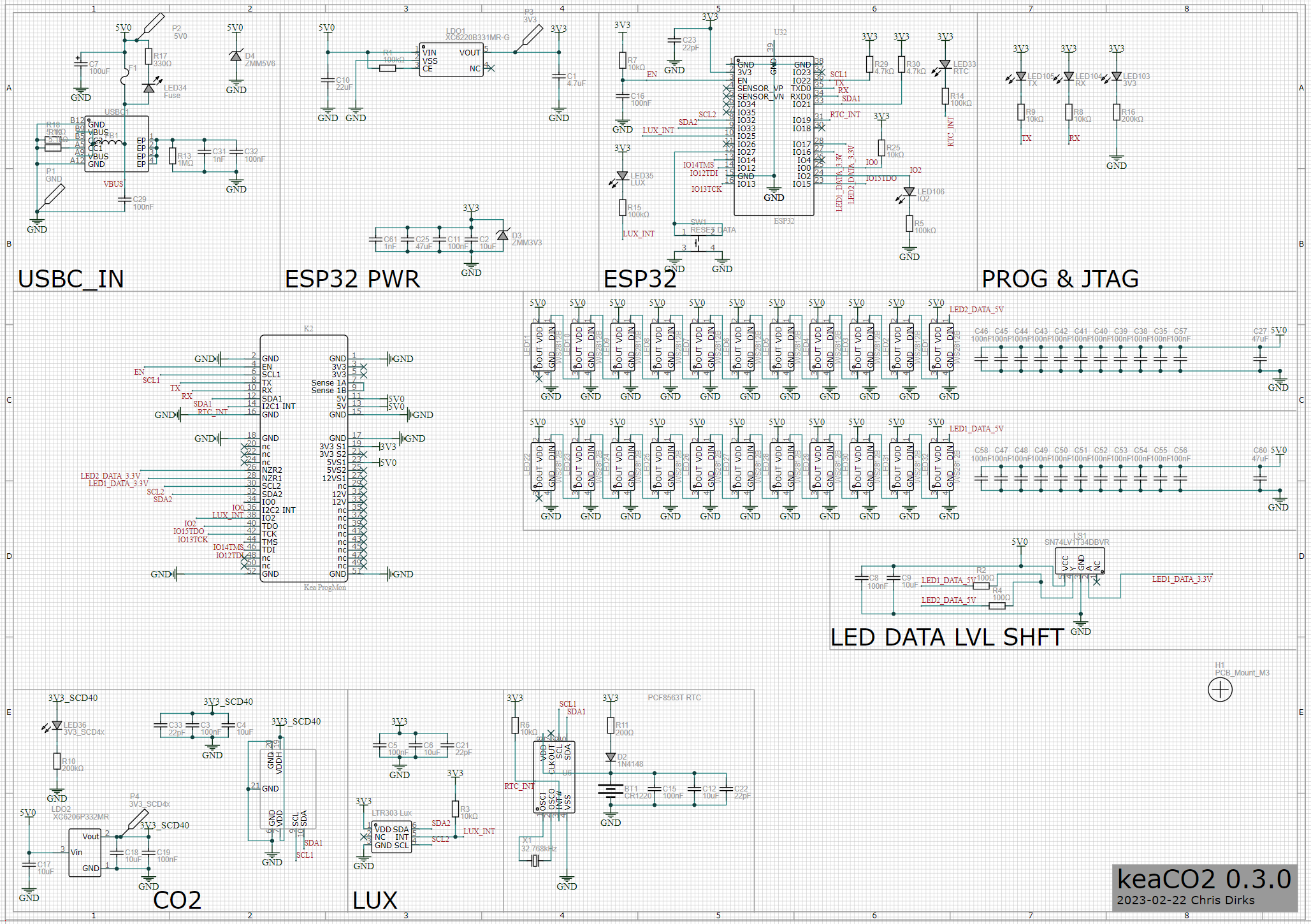This screenshot has height=924, width=1311.
Task: Select the USBC1 connector symbol
Action: click(117, 144)
